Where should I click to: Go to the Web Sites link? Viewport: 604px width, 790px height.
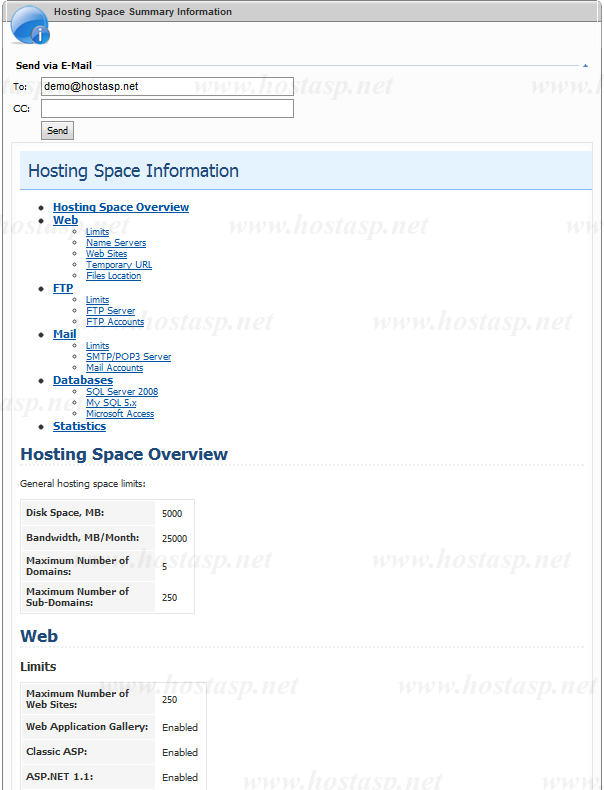pyautogui.click(x=107, y=254)
